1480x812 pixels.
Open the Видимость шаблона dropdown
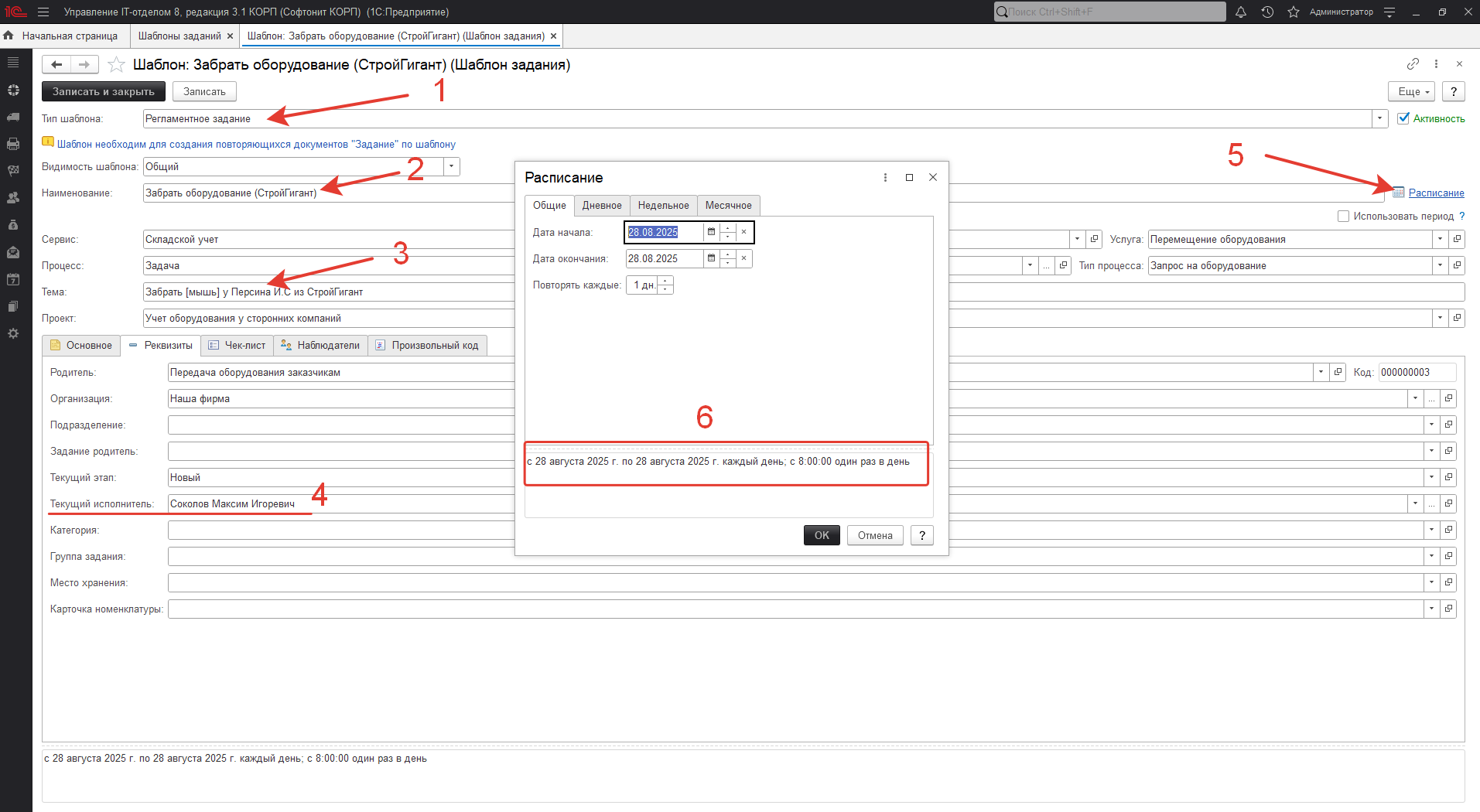point(452,166)
